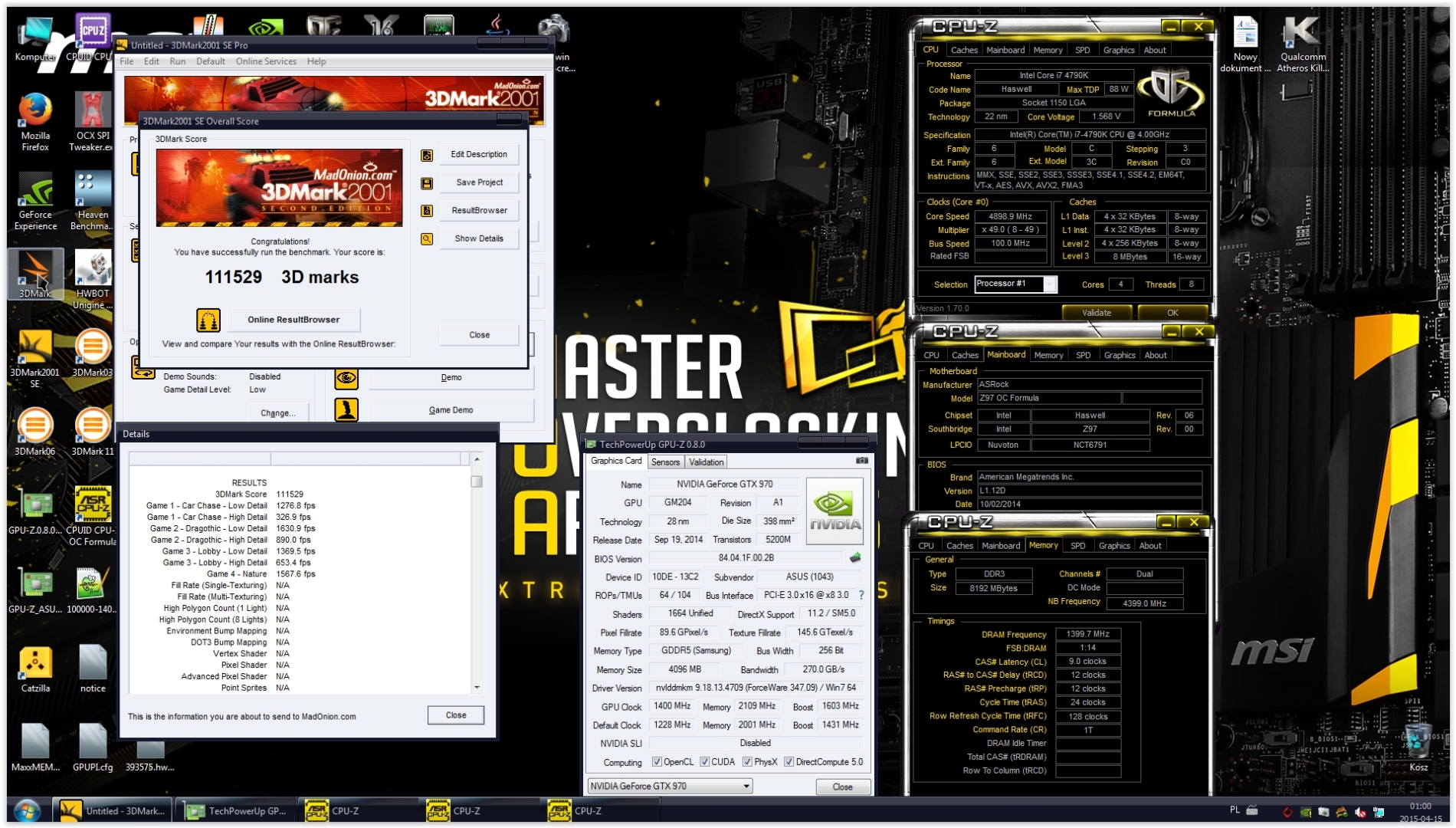The height and width of the screenshot is (828, 1456).
Task: Click GPU Name field GeForce GTX 970
Action: [724, 485]
